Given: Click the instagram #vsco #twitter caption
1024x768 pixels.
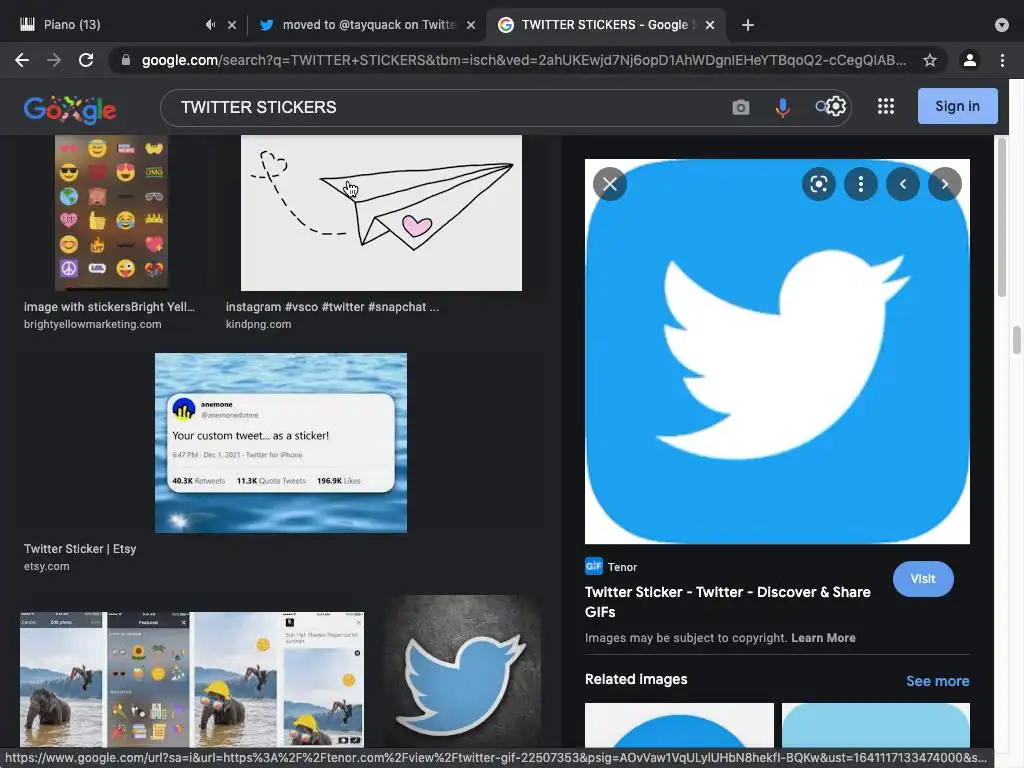Looking at the screenshot, I should pyautogui.click(x=332, y=306).
